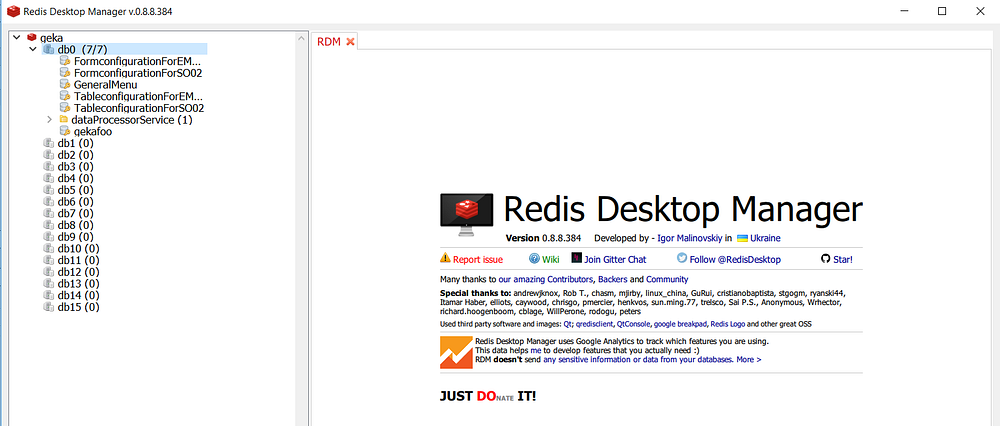Click the GeneralMenu key icon
Image resolution: width=1000 pixels, height=426 pixels.
click(64, 85)
